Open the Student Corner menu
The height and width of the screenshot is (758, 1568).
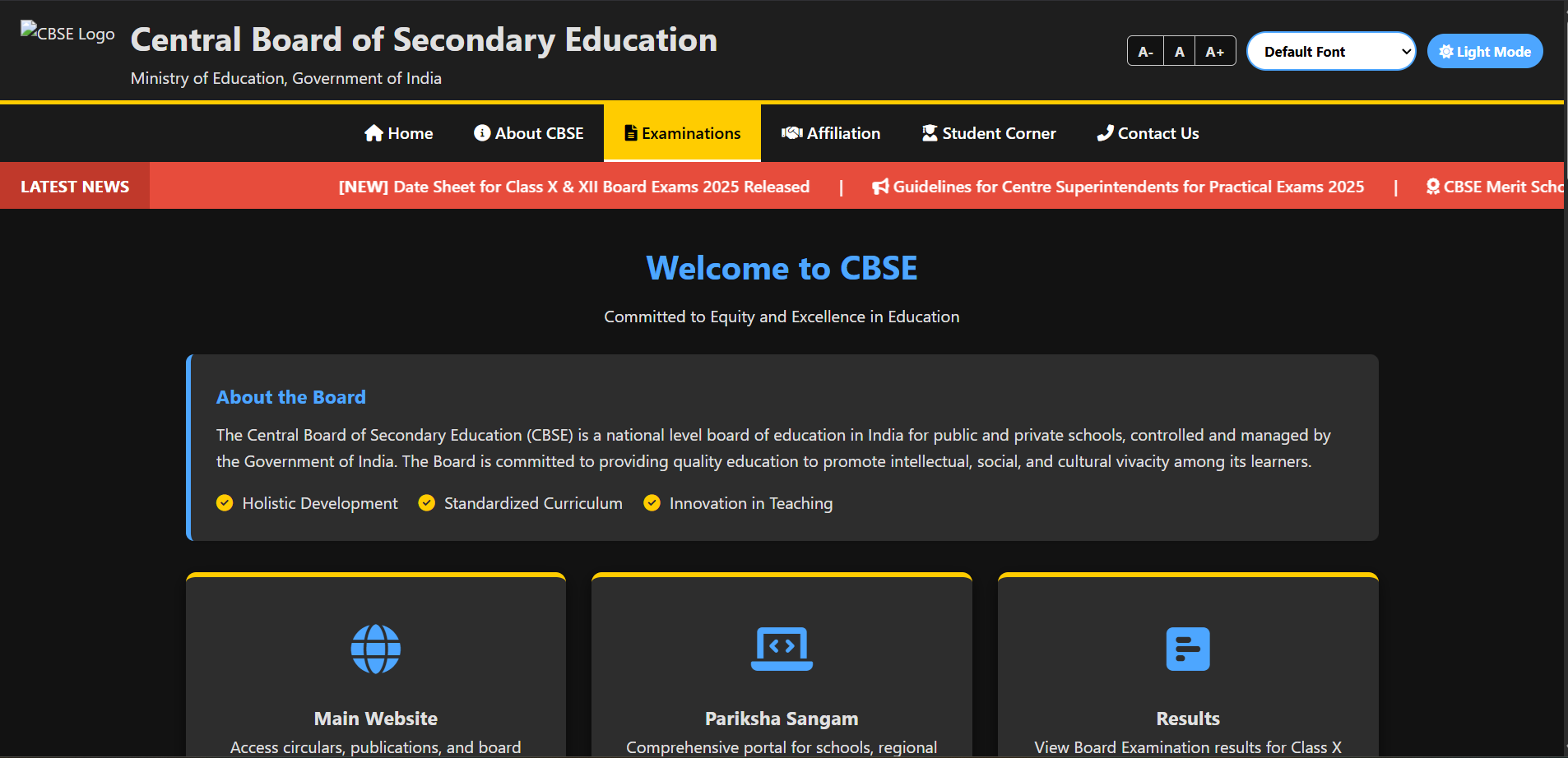(x=989, y=133)
